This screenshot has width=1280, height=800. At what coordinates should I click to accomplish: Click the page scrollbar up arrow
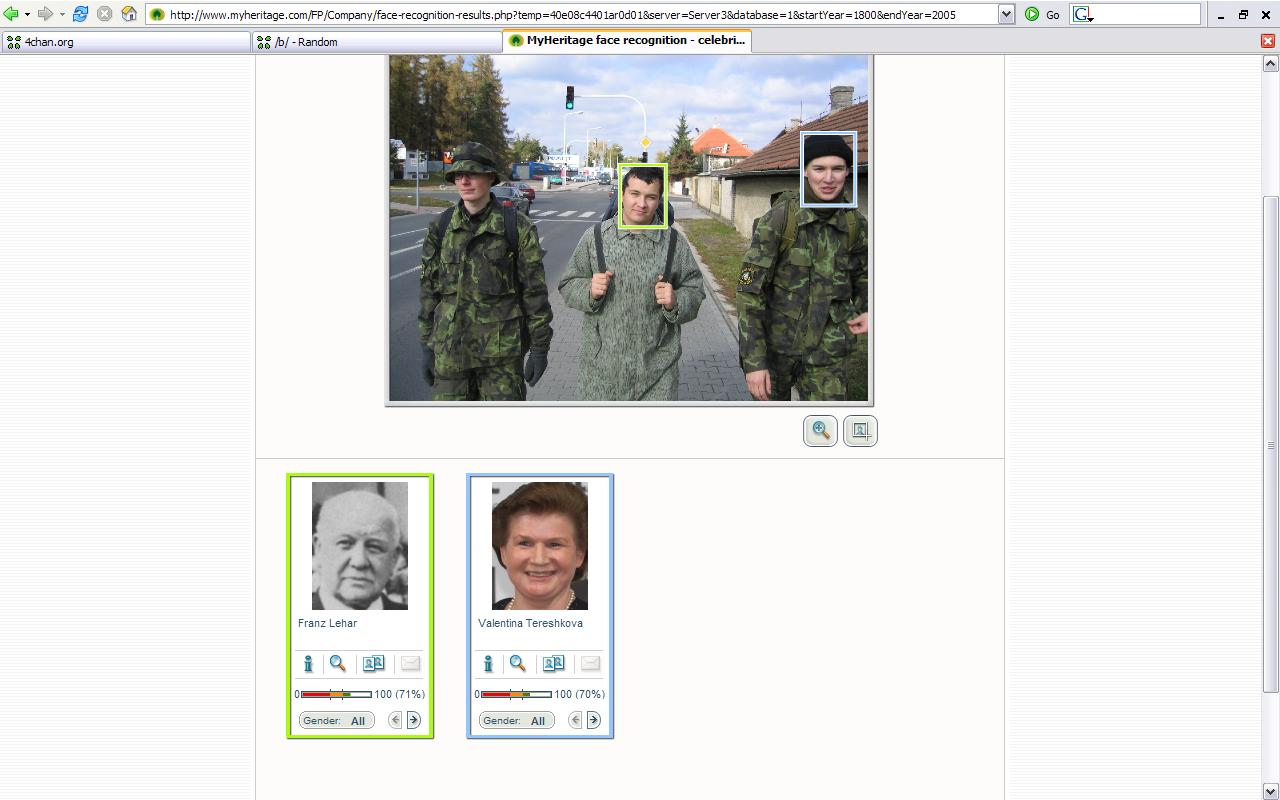point(1270,64)
